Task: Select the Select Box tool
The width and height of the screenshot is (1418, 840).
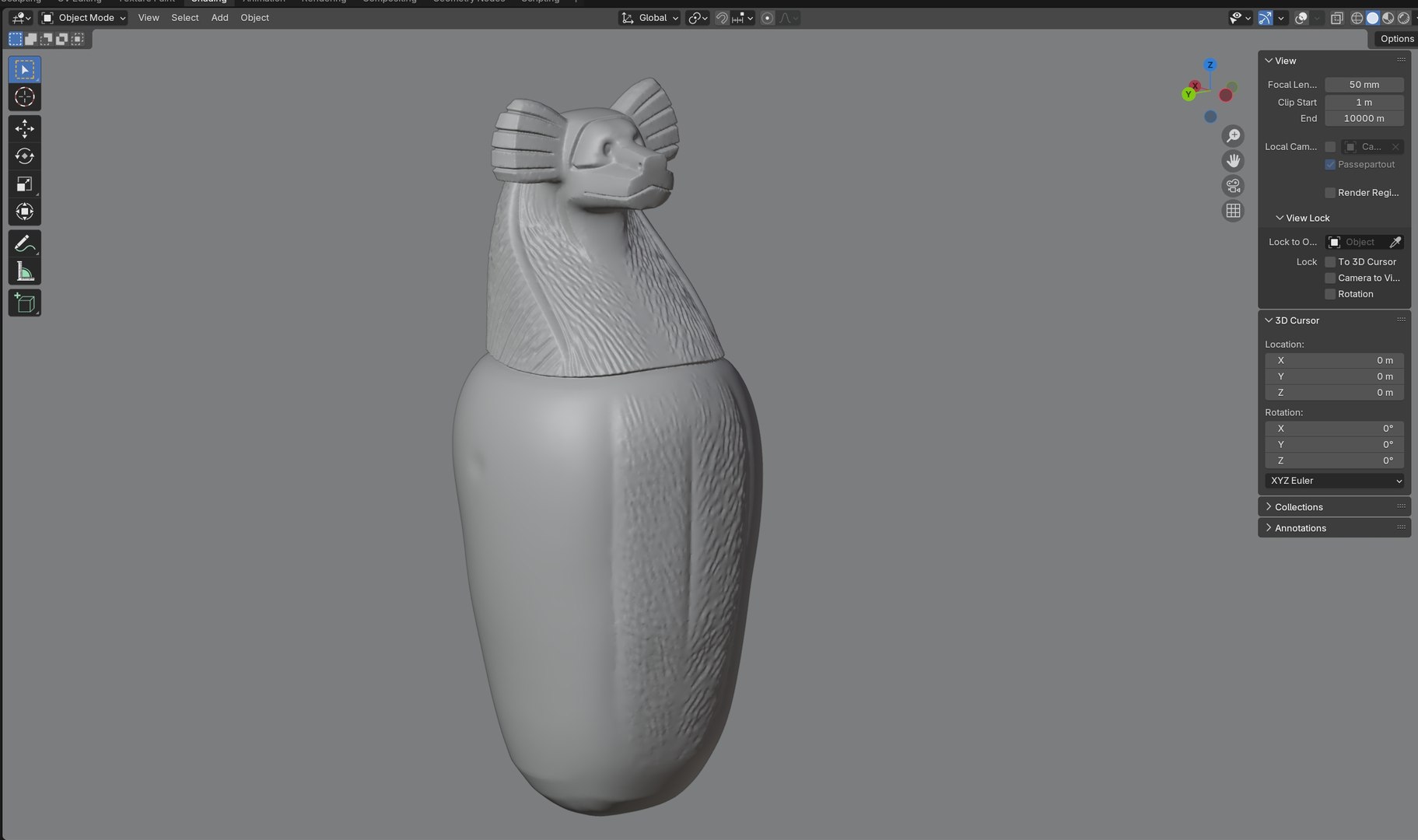Action: coord(25,70)
